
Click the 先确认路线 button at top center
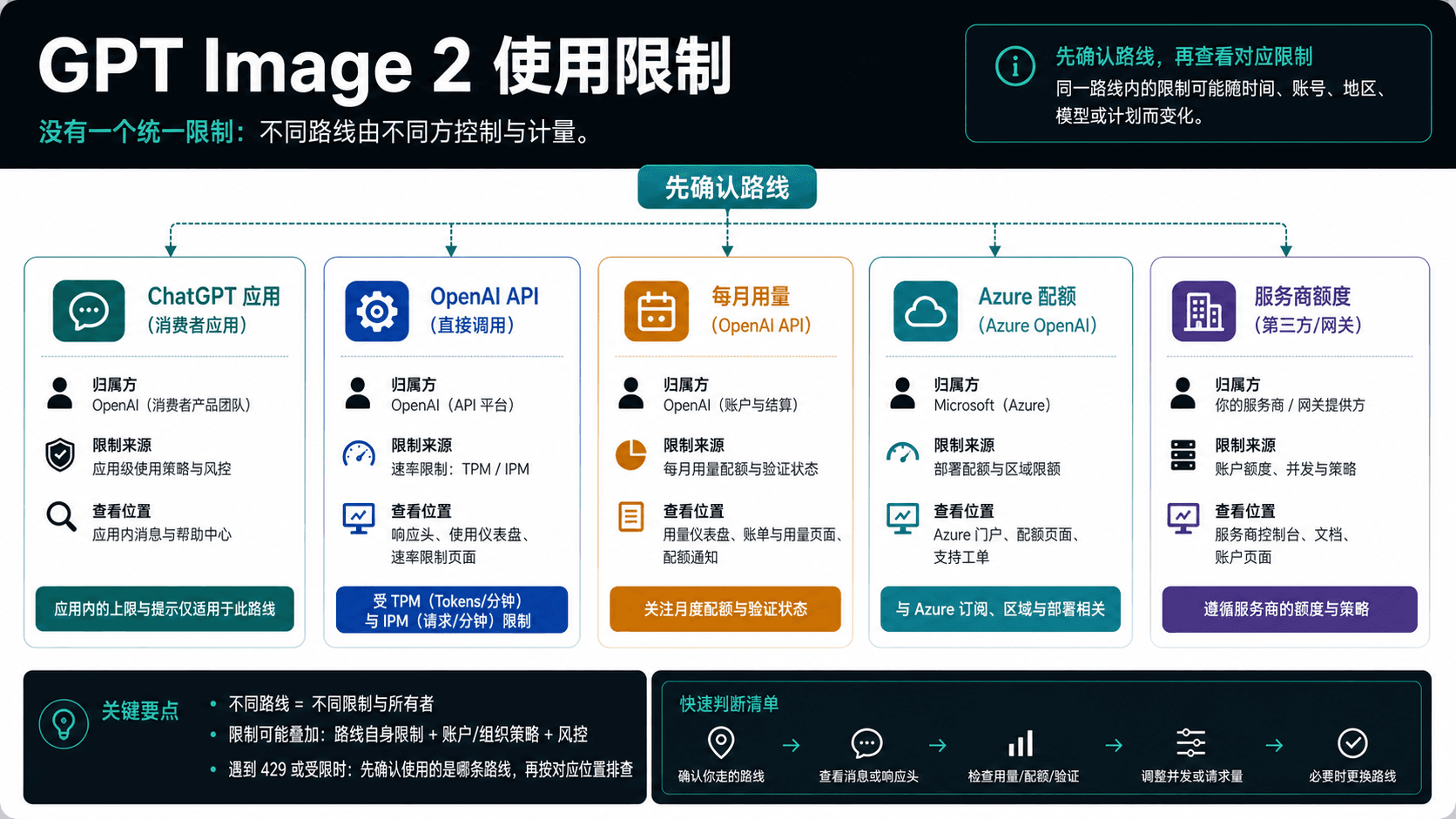(x=727, y=187)
